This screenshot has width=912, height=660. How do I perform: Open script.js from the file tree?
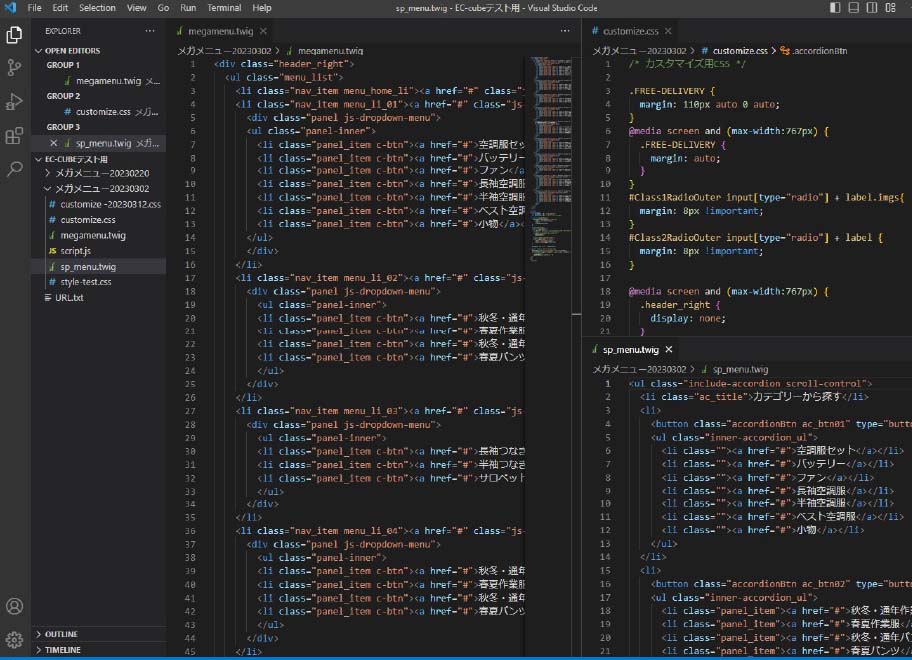point(75,250)
